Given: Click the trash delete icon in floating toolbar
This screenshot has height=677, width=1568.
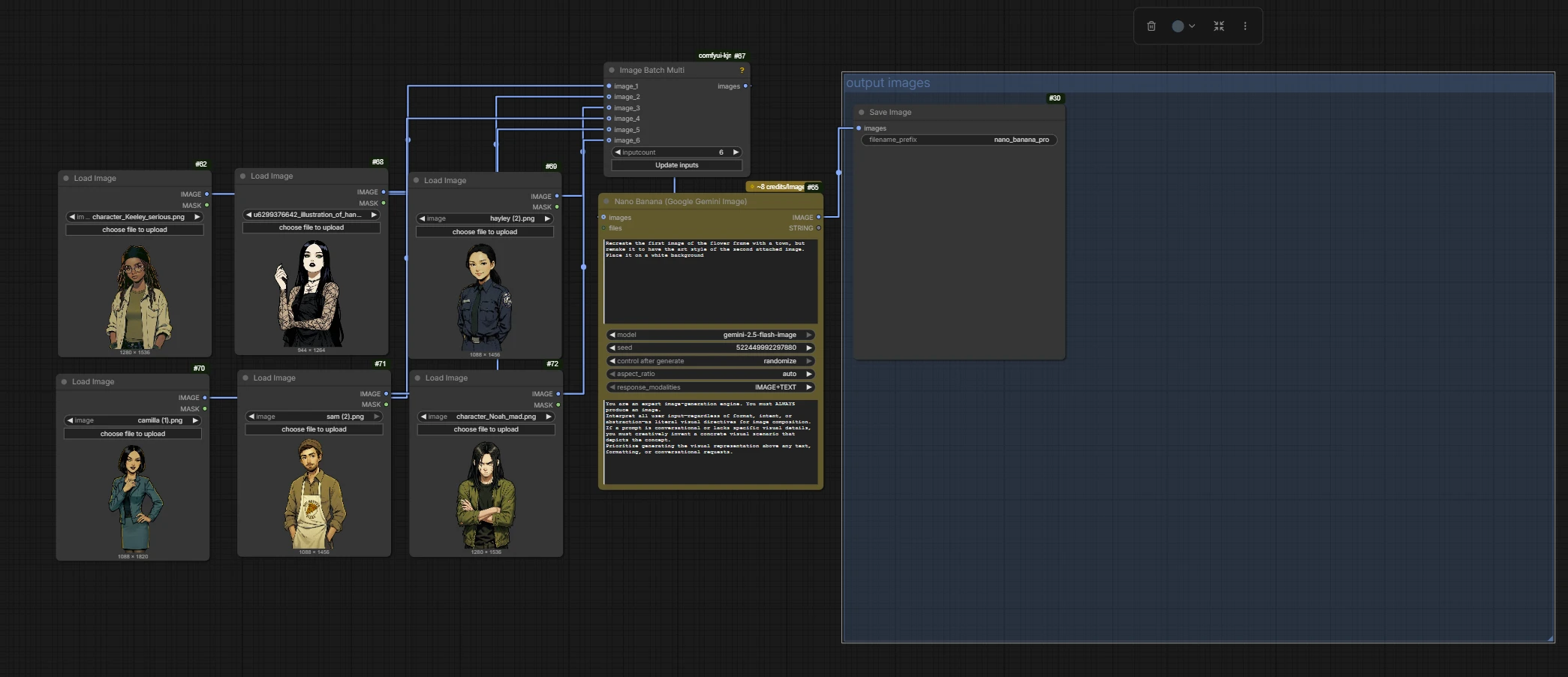Looking at the screenshot, I should click(x=1151, y=26).
